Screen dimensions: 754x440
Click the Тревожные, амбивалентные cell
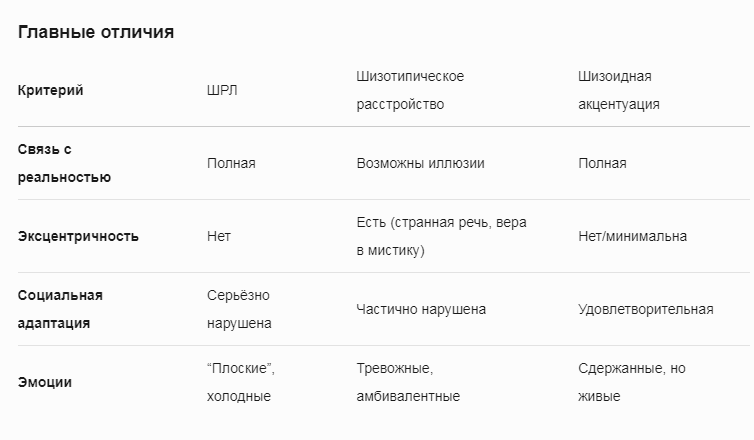[x=408, y=382]
